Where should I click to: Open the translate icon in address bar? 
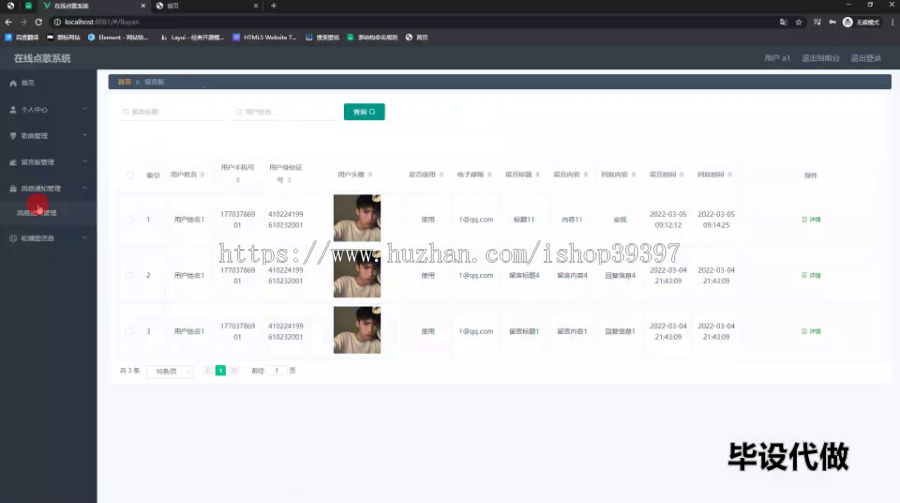click(x=783, y=22)
